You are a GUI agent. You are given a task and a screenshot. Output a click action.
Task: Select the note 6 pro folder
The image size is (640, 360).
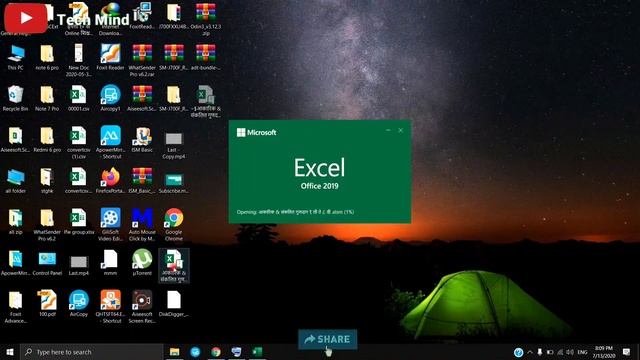click(x=47, y=58)
